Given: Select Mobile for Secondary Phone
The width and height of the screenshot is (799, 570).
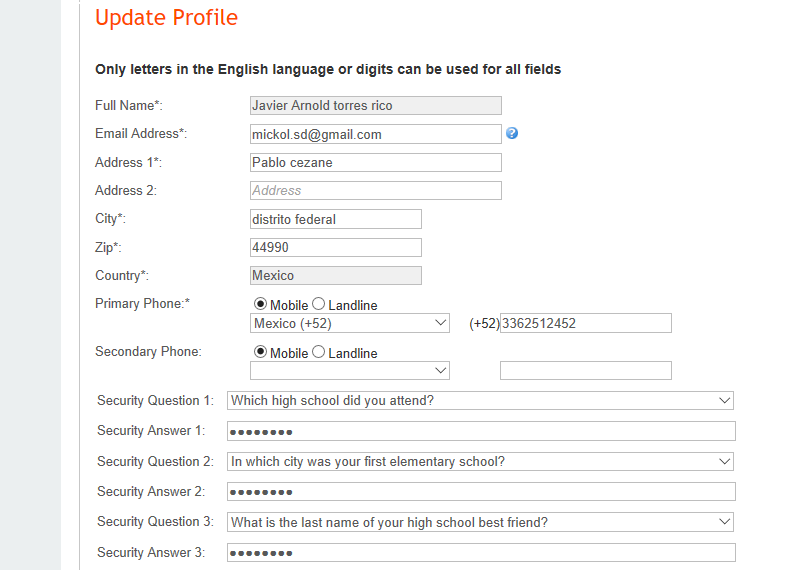Looking at the screenshot, I should coord(261,352).
